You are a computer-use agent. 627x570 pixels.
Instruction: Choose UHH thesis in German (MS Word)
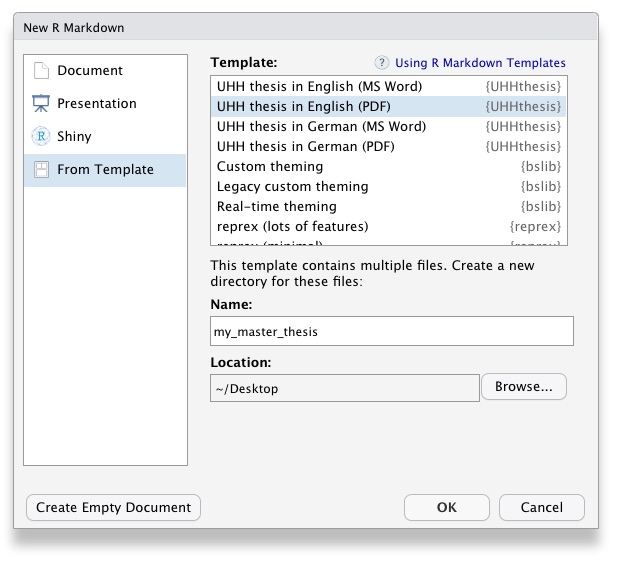tap(389, 126)
